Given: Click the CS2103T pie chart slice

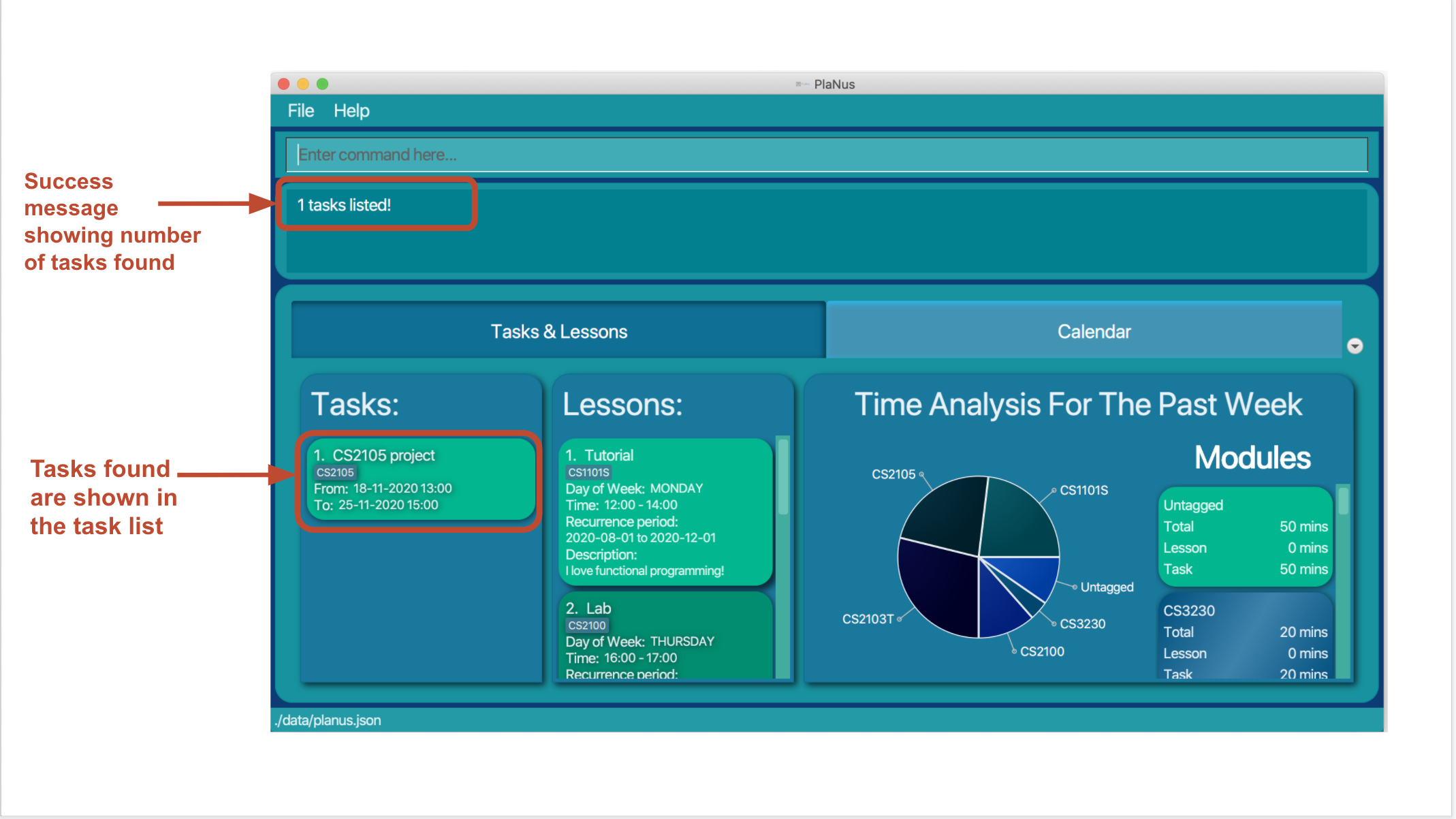Looking at the screenshot, I should pyautogui.click(x=940, y=590).
